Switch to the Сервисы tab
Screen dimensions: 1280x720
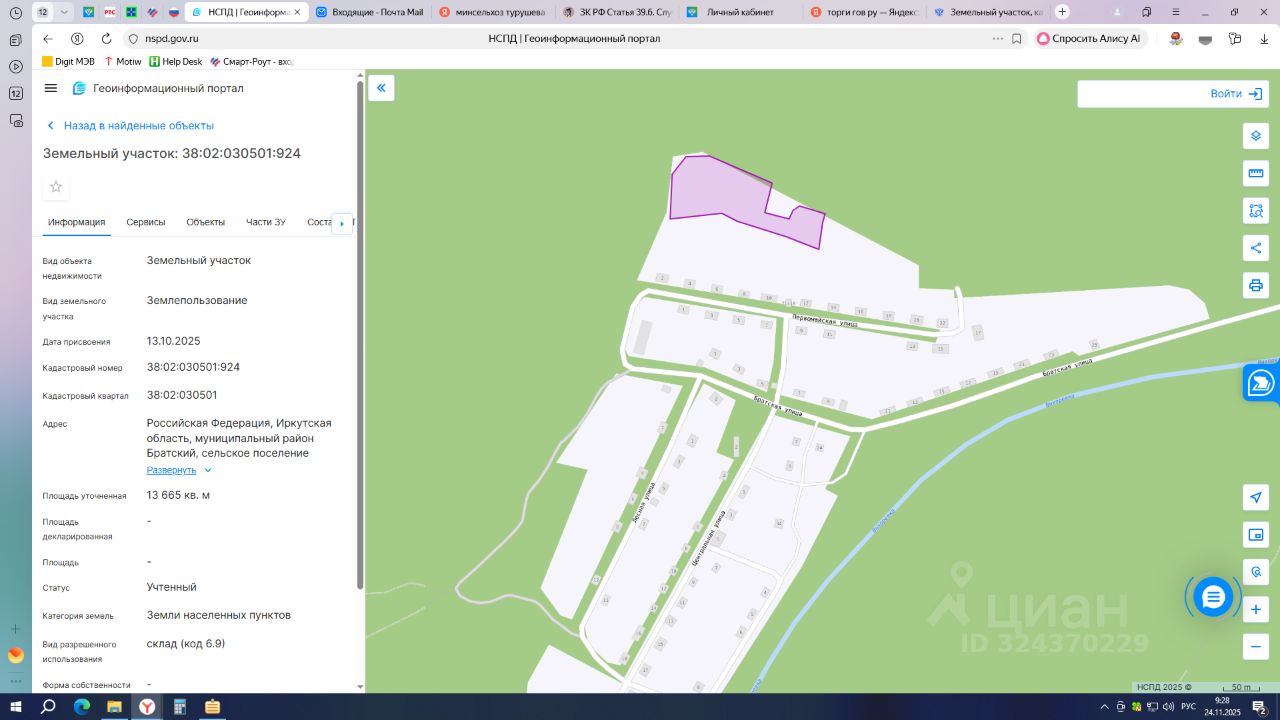click(x=146, y=222)
